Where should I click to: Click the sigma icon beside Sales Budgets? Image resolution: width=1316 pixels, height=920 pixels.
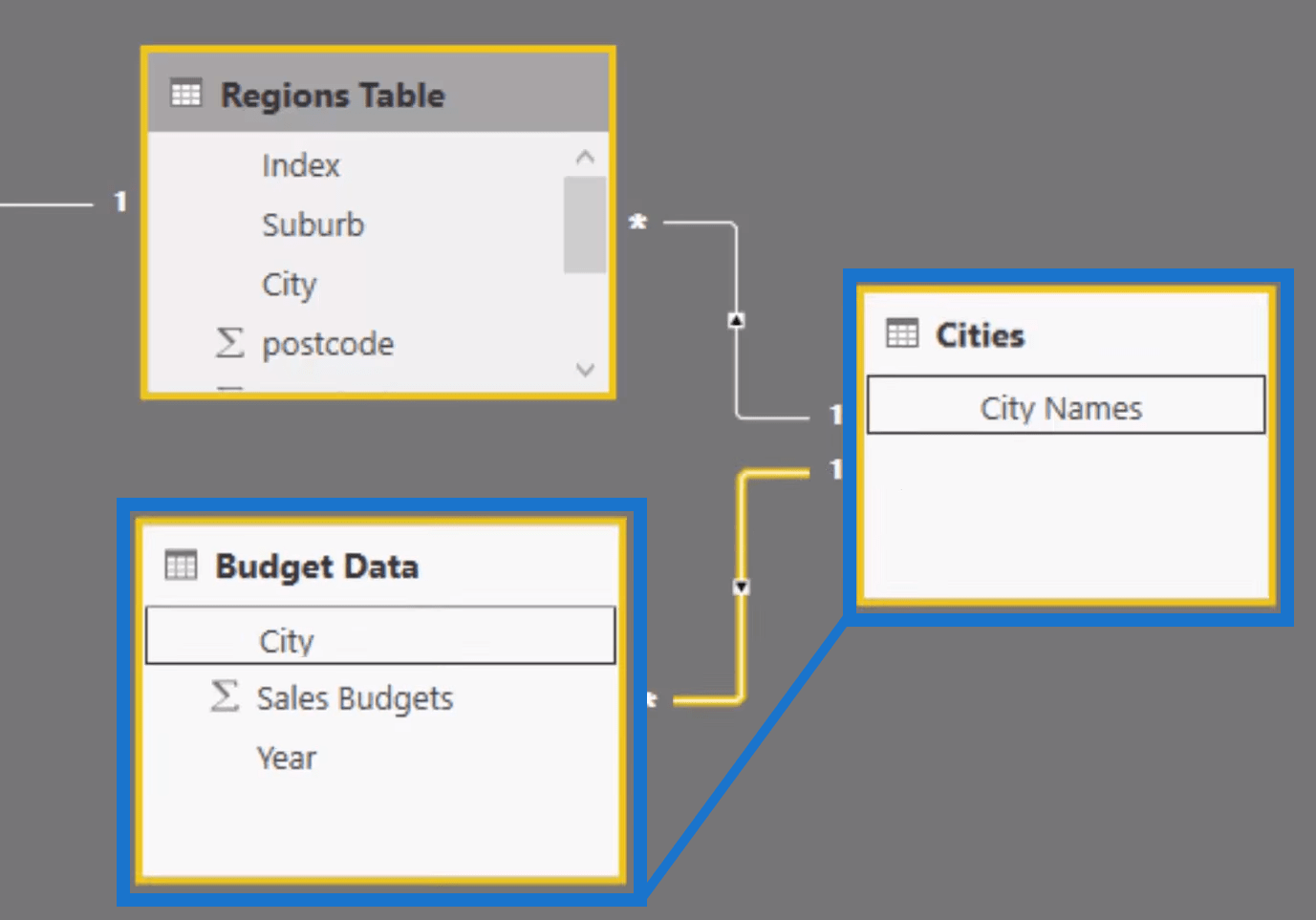[x=225, y=695]
